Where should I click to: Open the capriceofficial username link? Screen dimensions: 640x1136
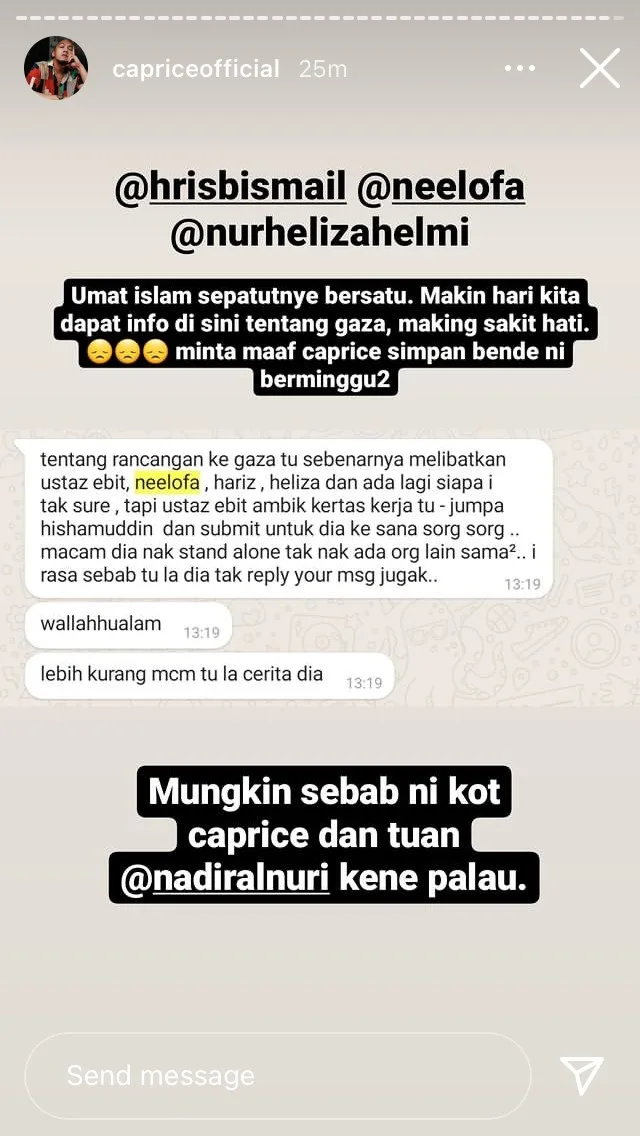point(196,69)
